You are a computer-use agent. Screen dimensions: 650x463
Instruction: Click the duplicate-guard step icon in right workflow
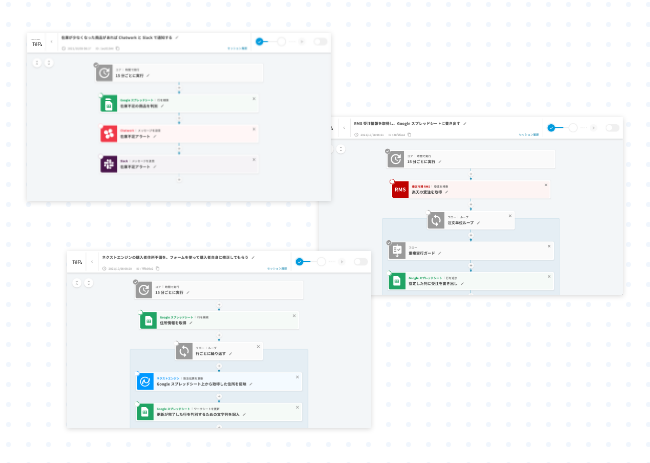pos(398,250)
